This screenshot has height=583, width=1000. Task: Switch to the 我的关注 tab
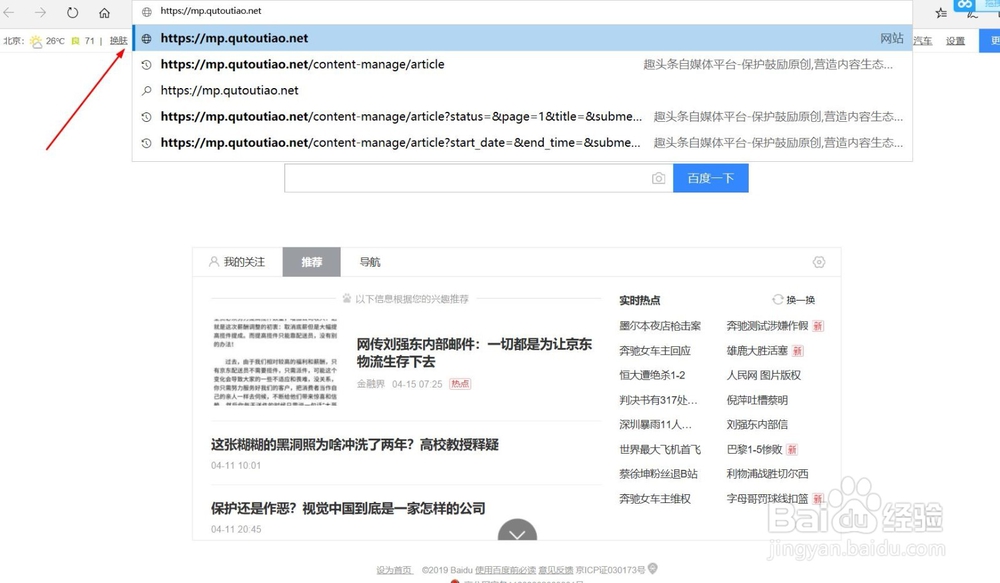237,262
